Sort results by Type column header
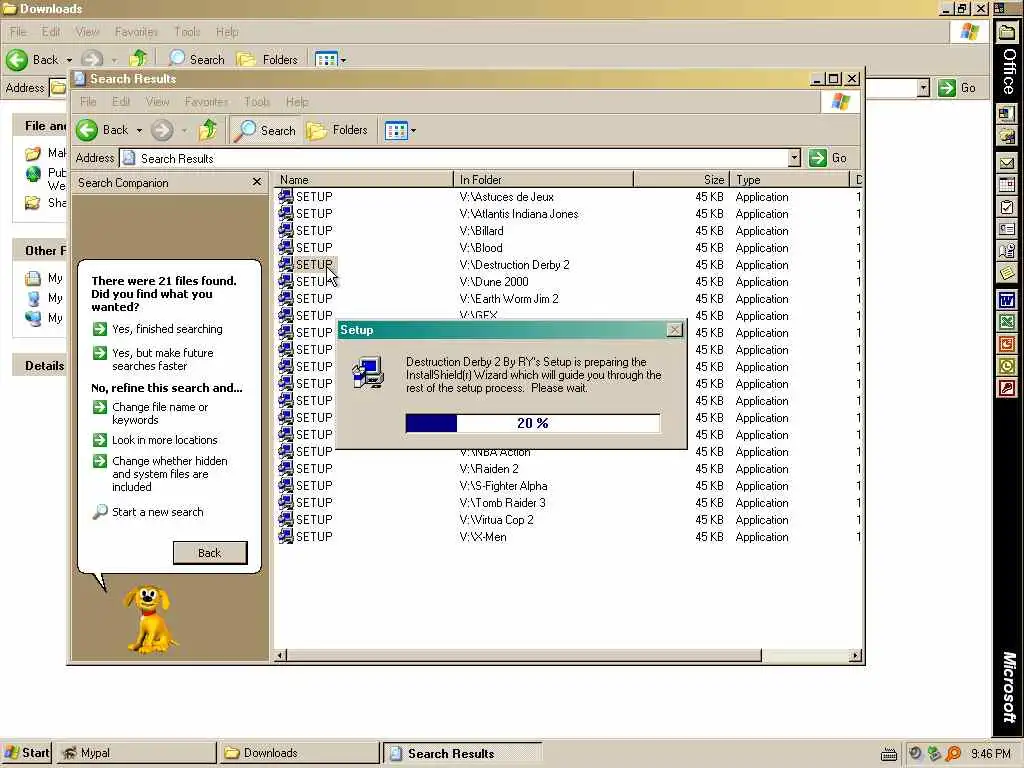The width and height of the screenshot is (1024, 768). click(x=789, y=180)
